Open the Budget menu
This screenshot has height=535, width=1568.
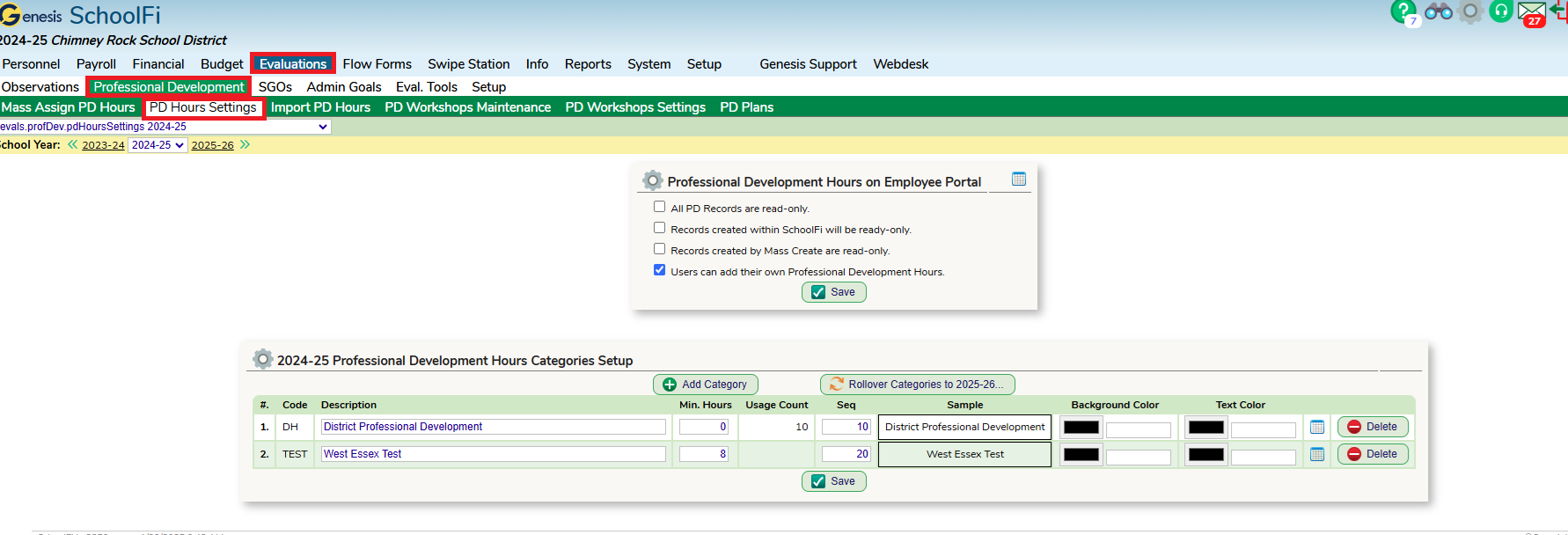(222, 64)
